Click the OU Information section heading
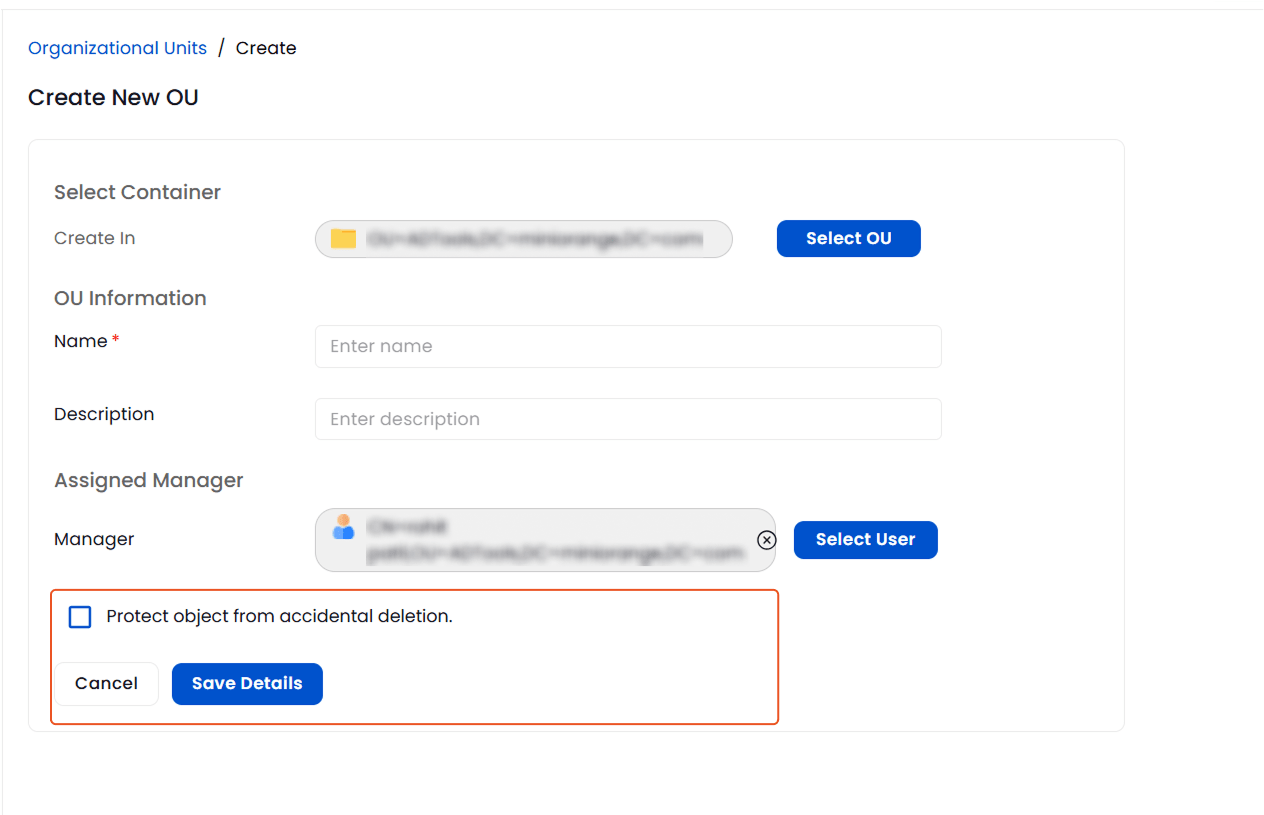1264x815 pixels. click(130, 298)
